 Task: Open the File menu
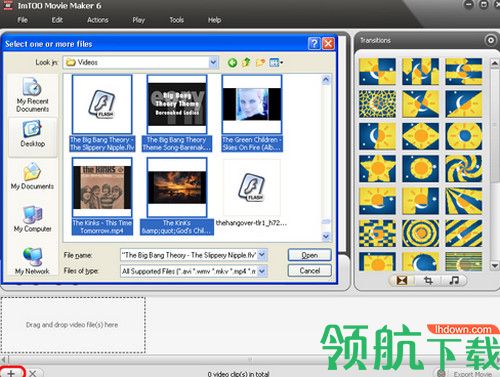click(22, 20)
